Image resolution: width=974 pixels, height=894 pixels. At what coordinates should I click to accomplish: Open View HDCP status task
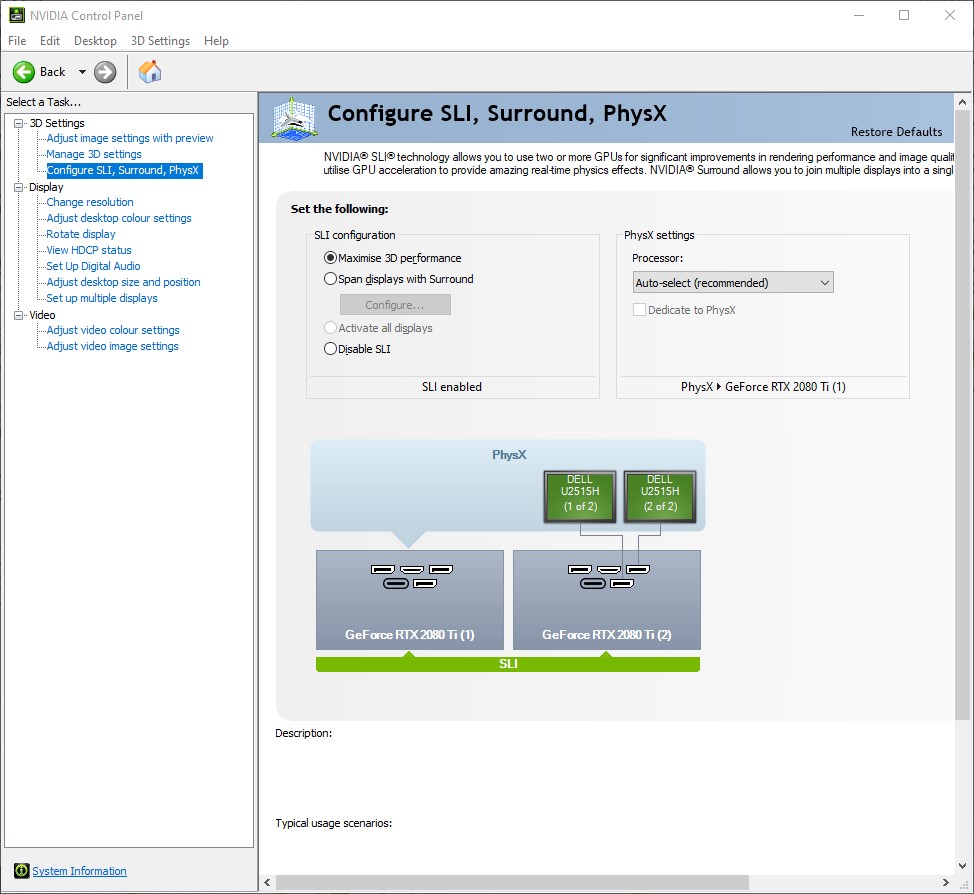click(x=89, y=250)
